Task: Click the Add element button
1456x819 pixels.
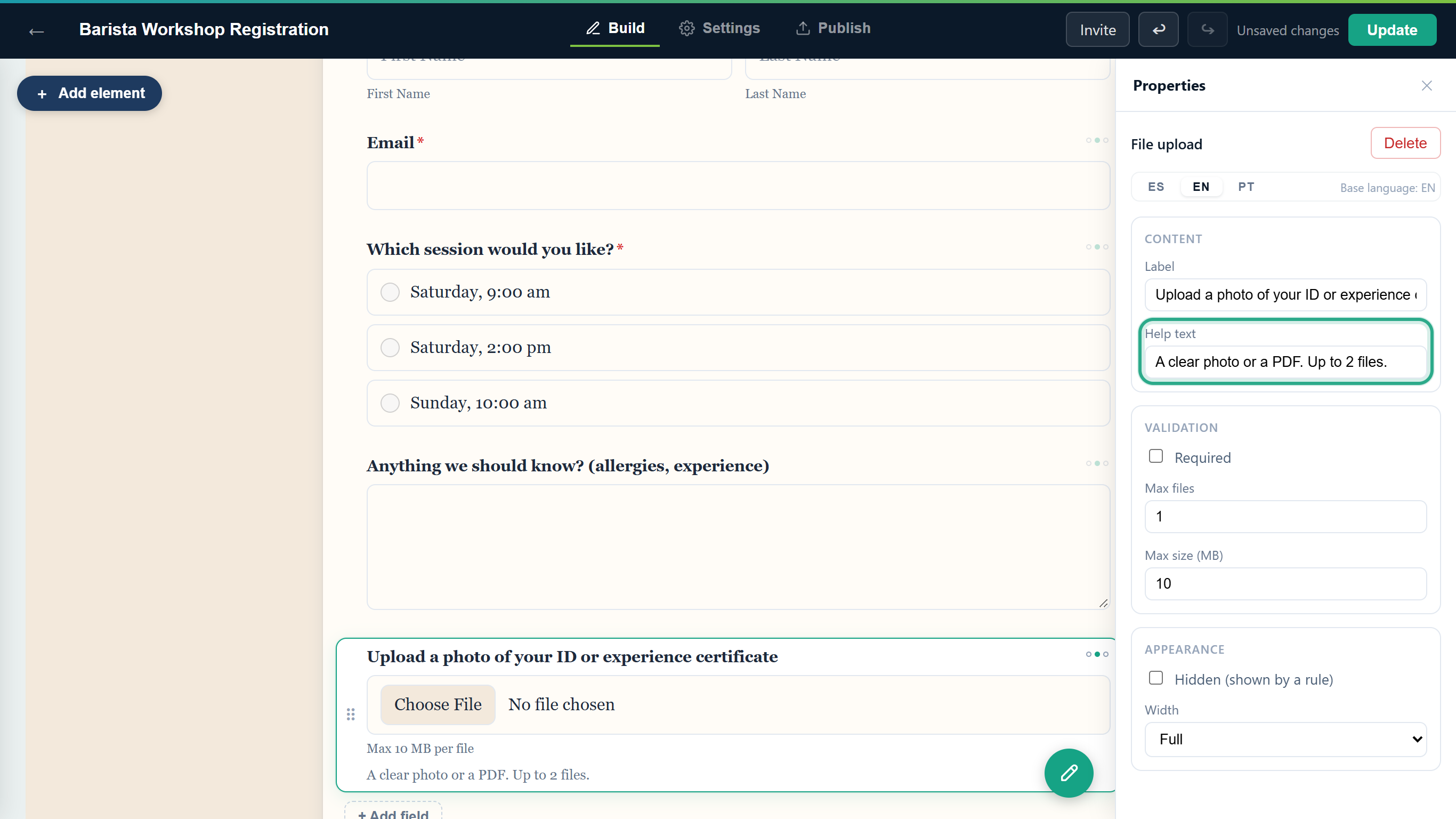Action: tap(90, 93)
